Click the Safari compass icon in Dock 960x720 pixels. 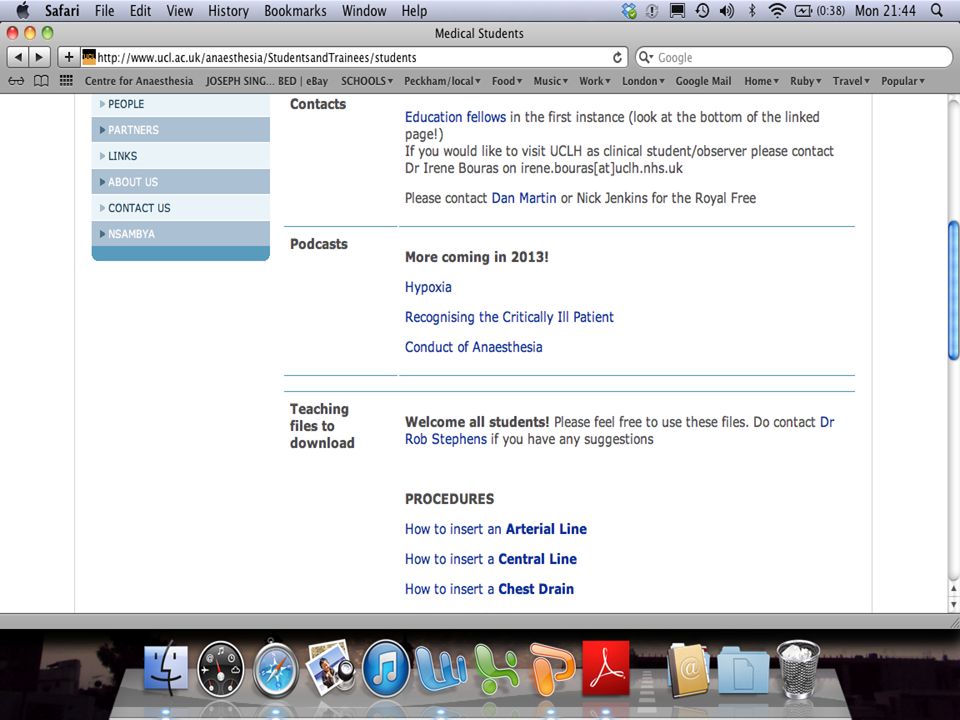[x=276, y=669]
